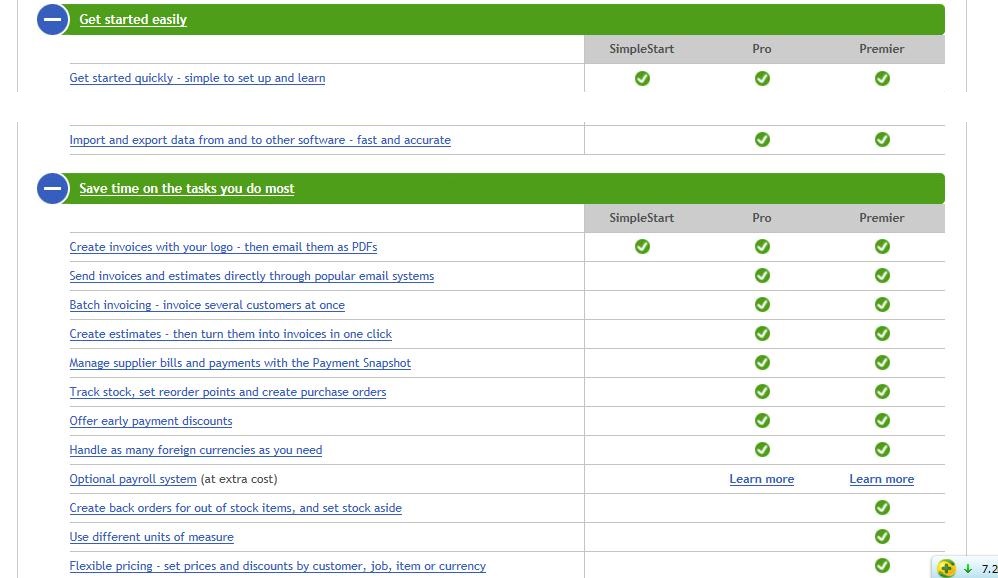The image size is (998, 578).
Task: Click Pro checkmark for Get started quickly
Action: (763, 78)
